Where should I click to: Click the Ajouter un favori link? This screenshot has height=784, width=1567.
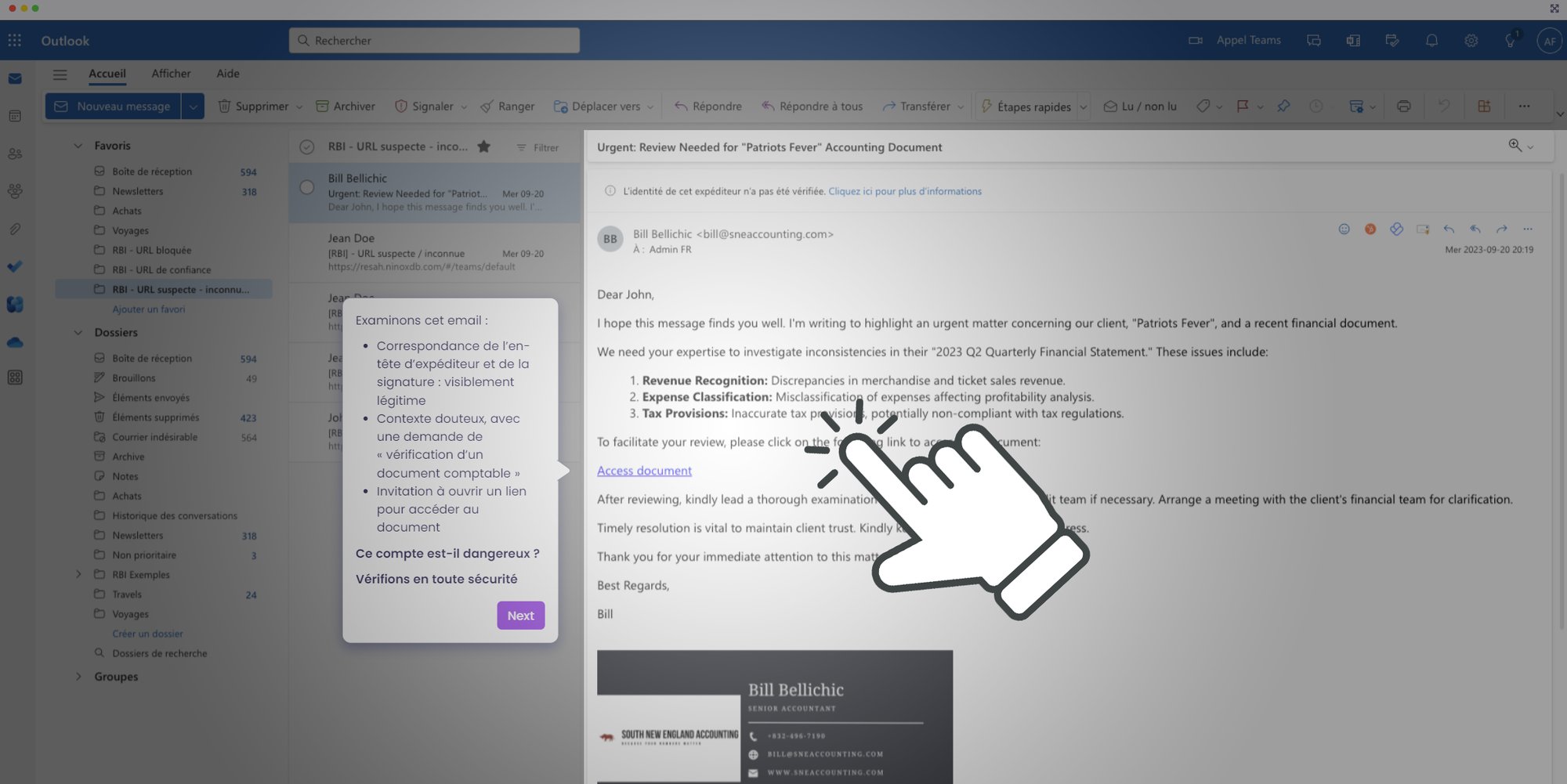pyautogui.click(x=149, y=309)
